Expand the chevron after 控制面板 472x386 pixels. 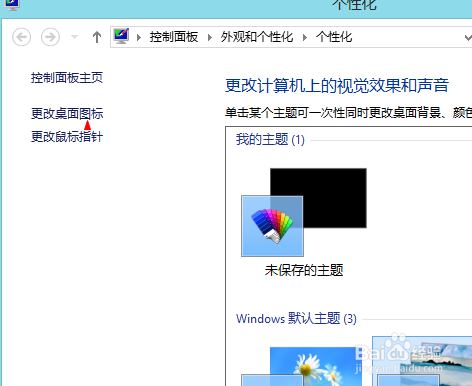210,37
